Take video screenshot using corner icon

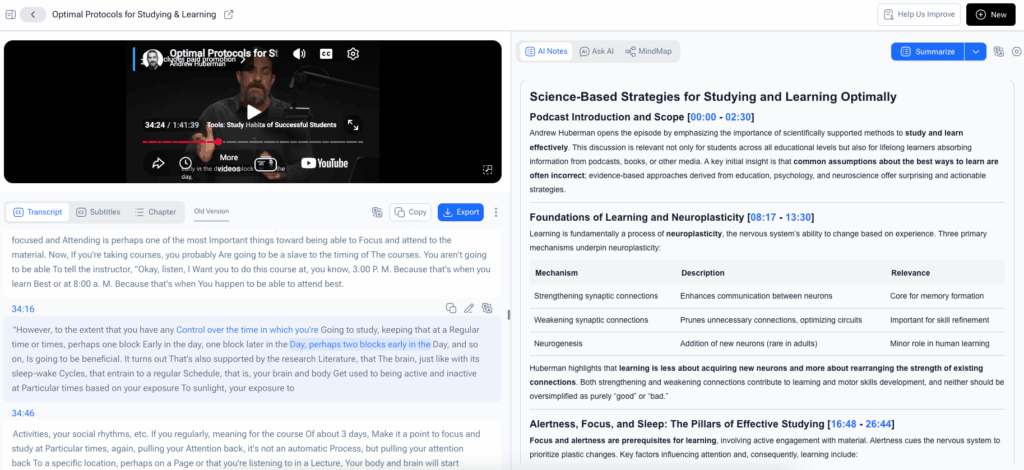pos(488,170)
